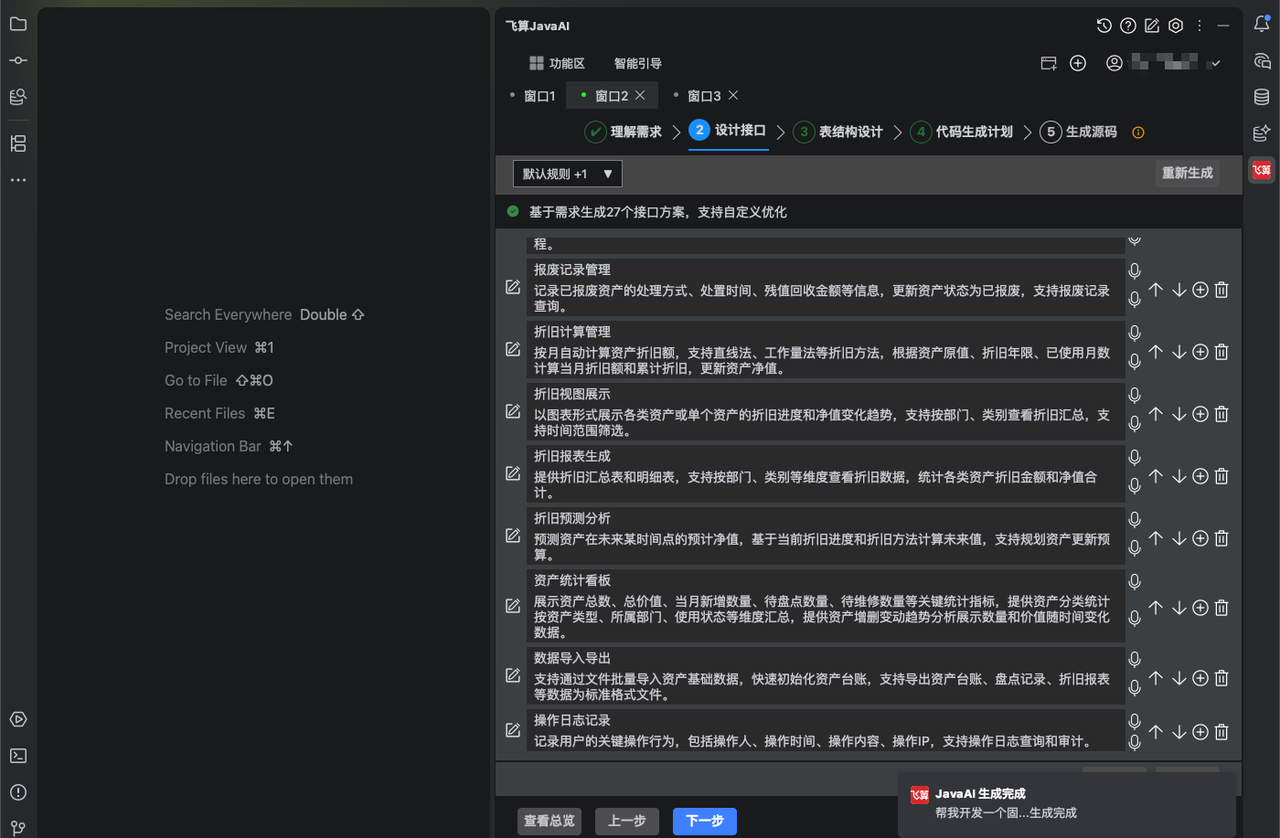Move 报废记录管理 up in the list
This screenshot has width=1280, height=838.
point(1156,290)
